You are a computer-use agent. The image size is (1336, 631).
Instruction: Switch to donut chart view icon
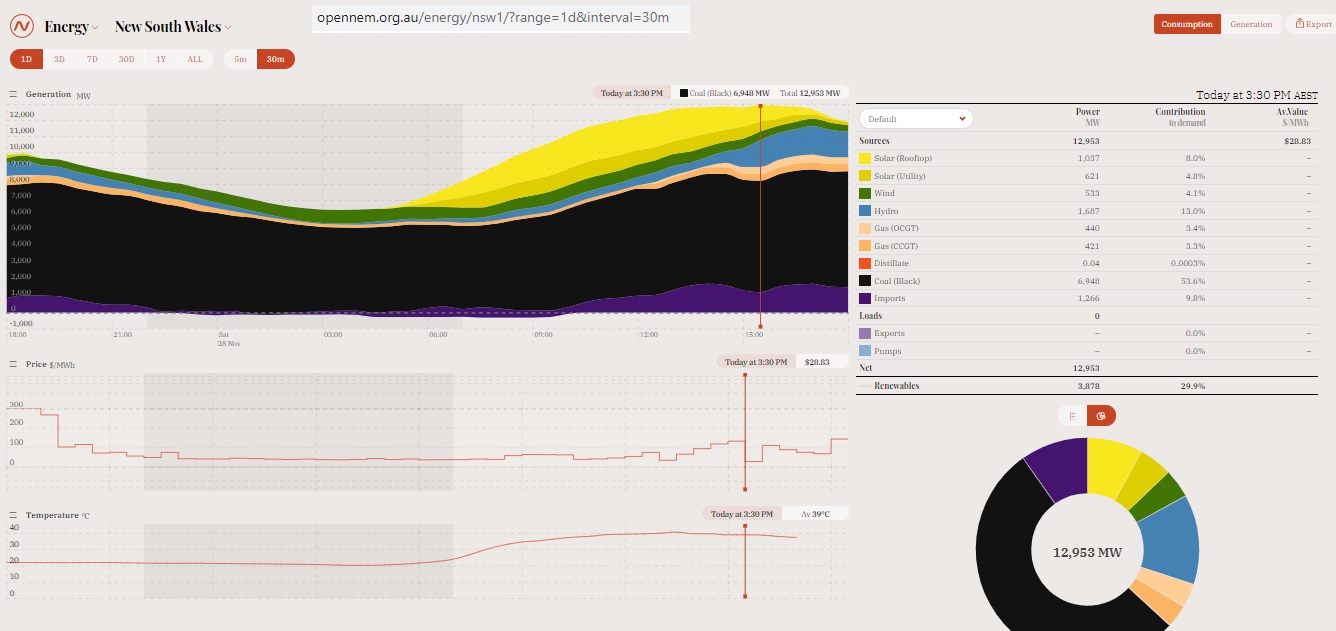point(1101,415)
